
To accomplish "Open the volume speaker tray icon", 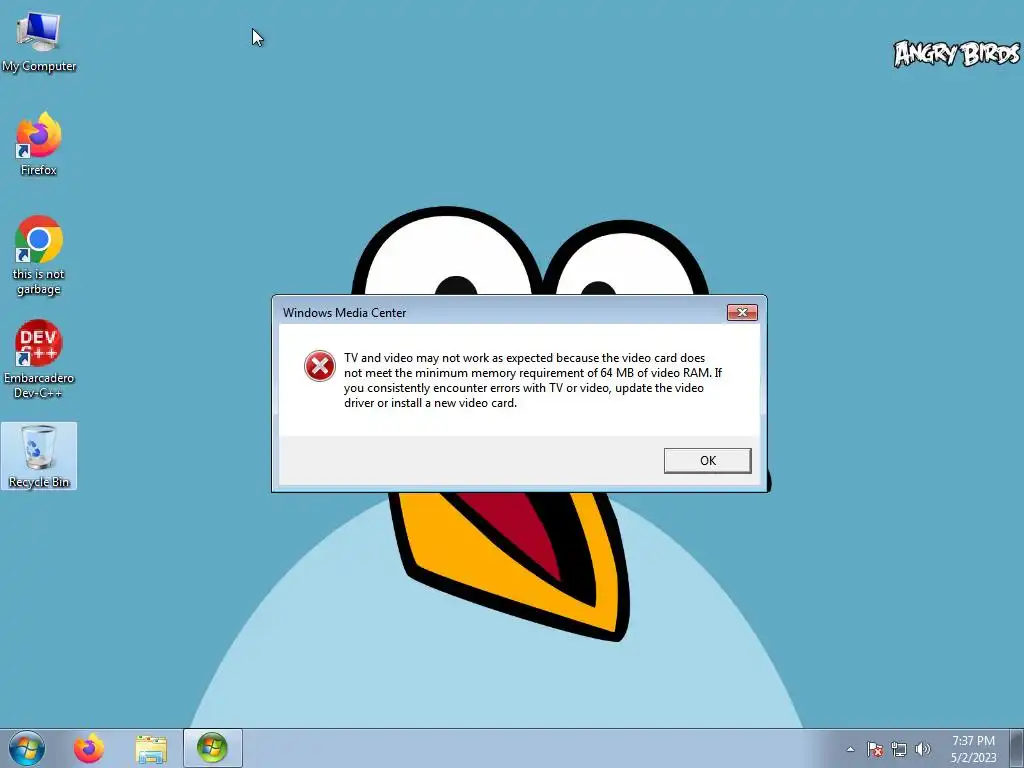I will [923, 749].
